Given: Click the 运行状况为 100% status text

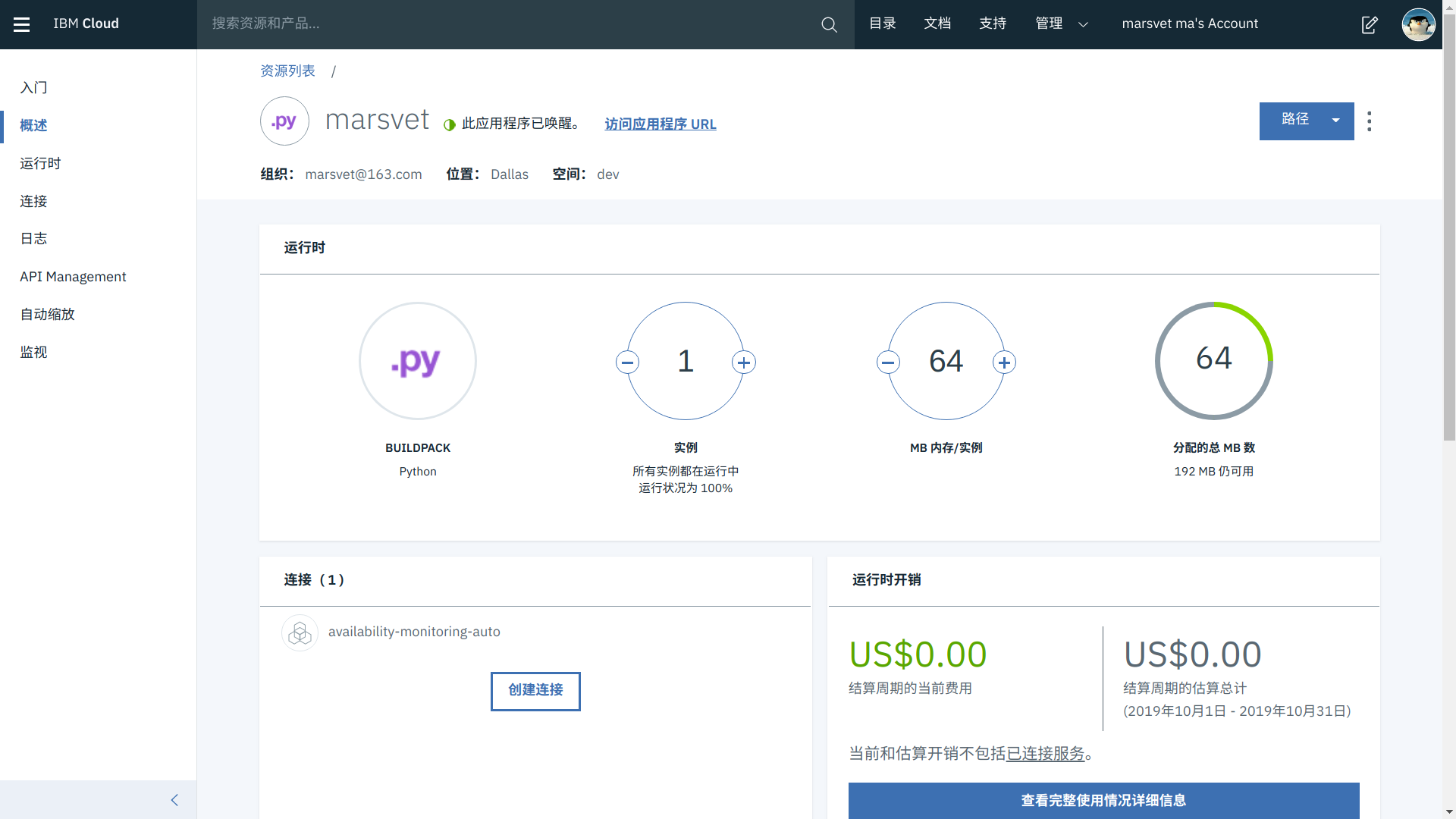Looking at the screenshot, I should pos(686,488).
